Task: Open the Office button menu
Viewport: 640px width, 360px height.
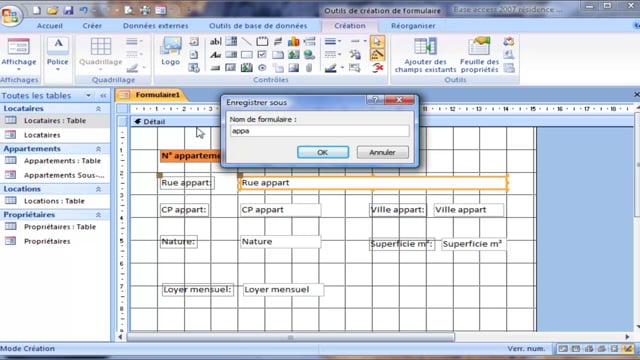Action: 11,15
